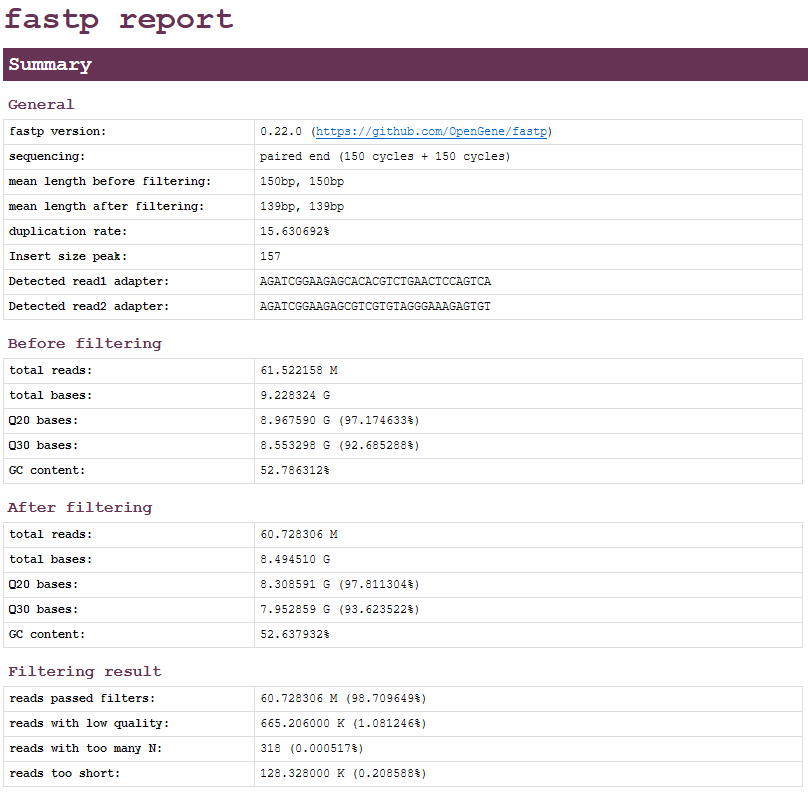
Task: Click the Summary banner bar
Action: [404, 64]
